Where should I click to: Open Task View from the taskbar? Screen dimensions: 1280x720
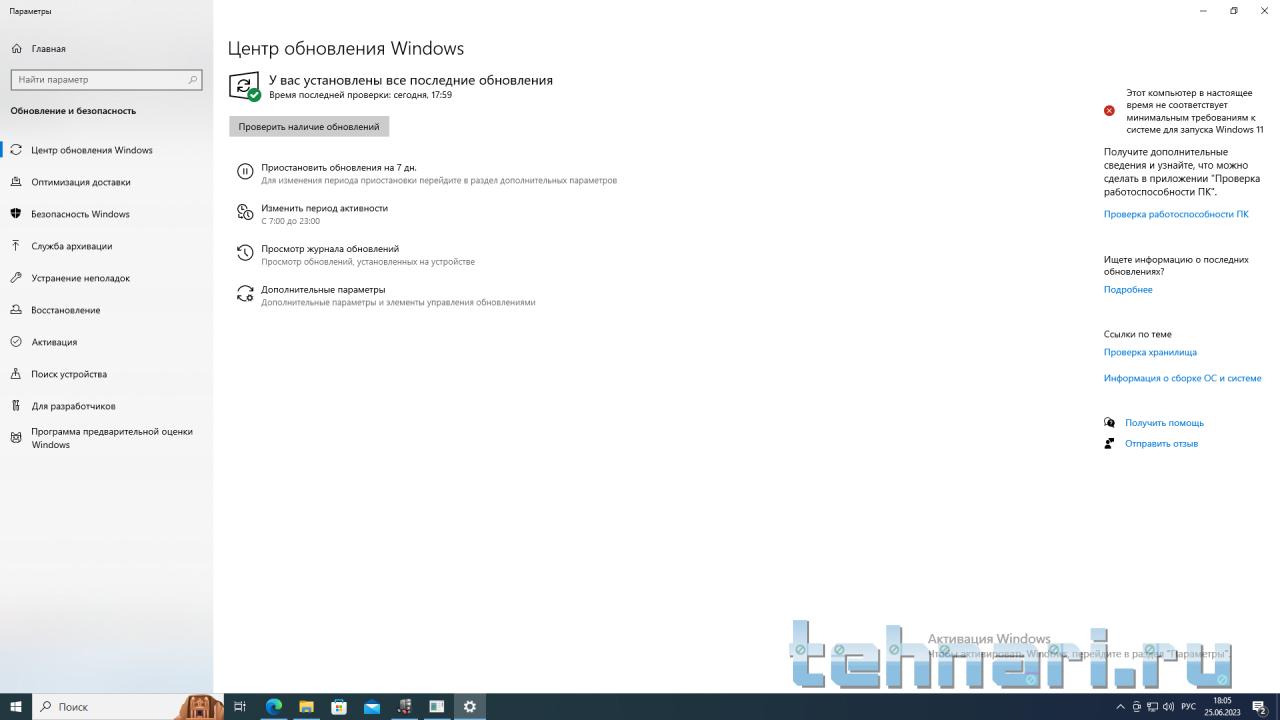point(240,707)
